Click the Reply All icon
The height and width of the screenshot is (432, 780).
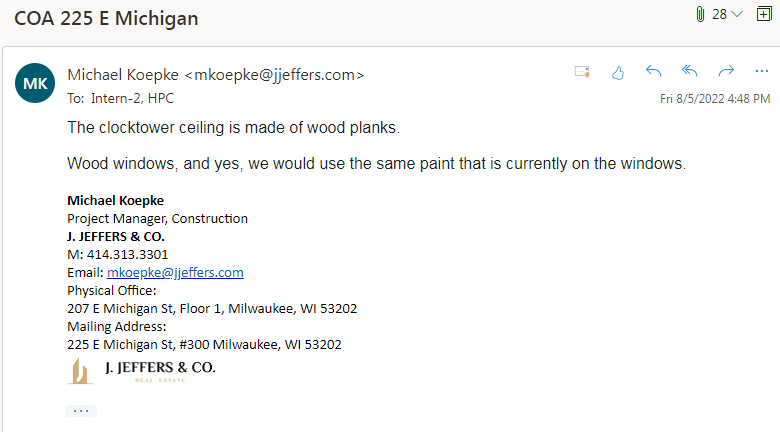point(690,72)
